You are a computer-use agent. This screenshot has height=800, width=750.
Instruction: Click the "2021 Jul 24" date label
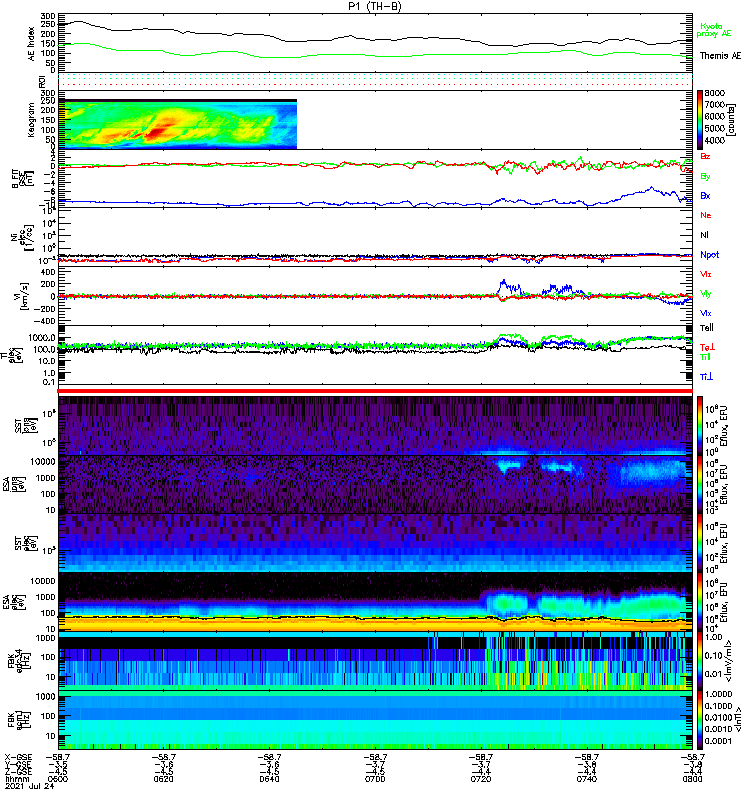(29, 786)
